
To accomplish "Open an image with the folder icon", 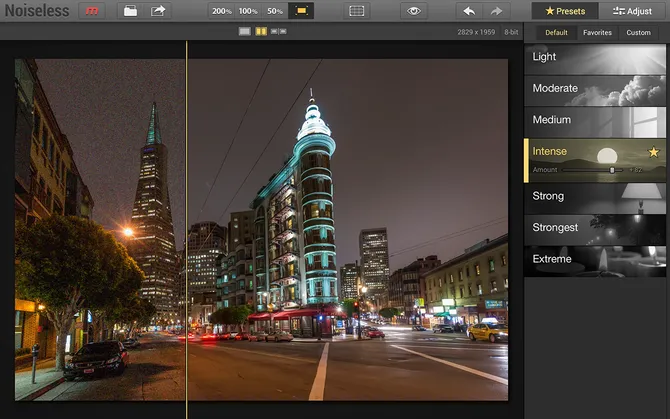I will [x=130, y=11].
